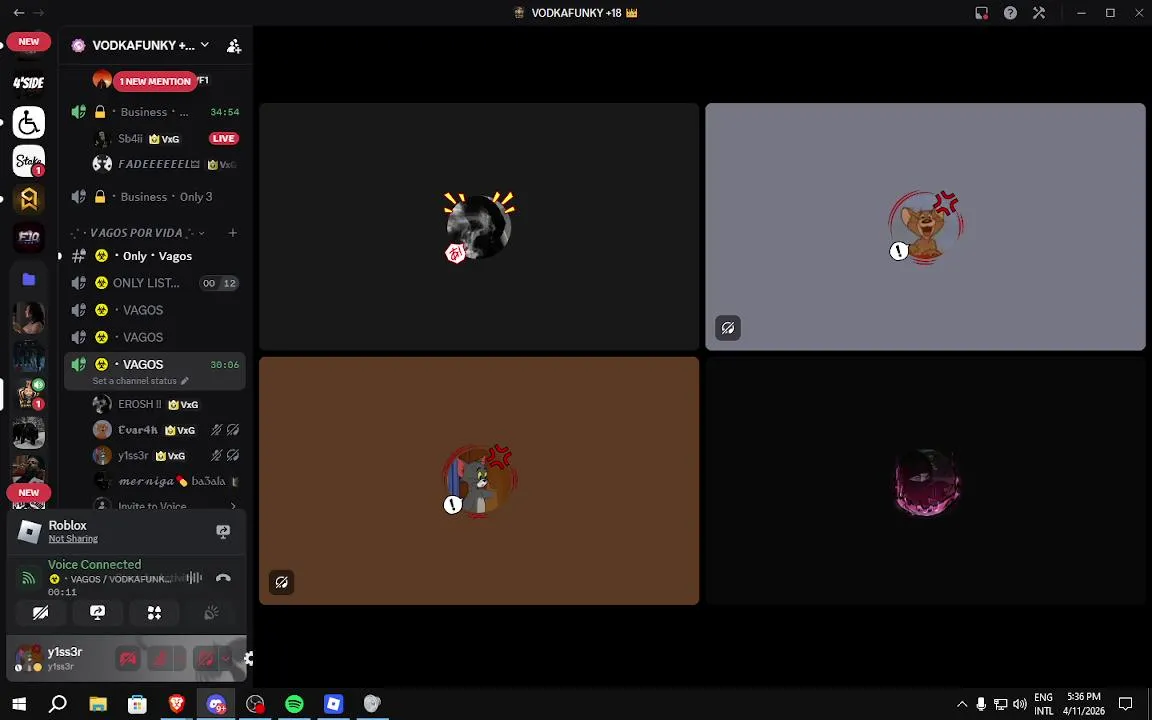
Task: Toggle deafen in user panel
Action: (206, 658)
